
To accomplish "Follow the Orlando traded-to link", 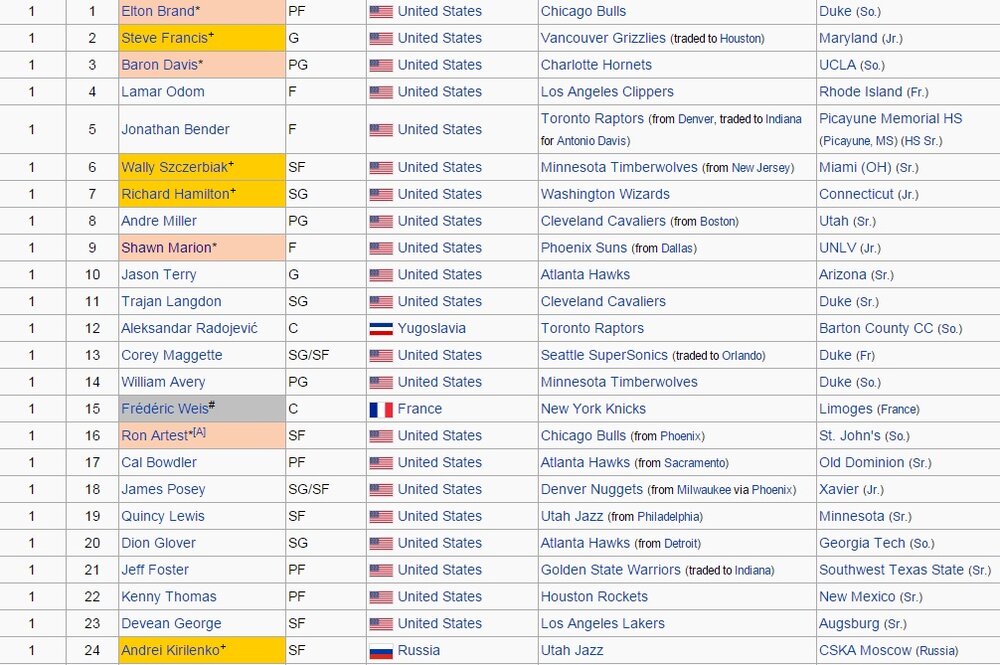I will (x=742, y=355).
